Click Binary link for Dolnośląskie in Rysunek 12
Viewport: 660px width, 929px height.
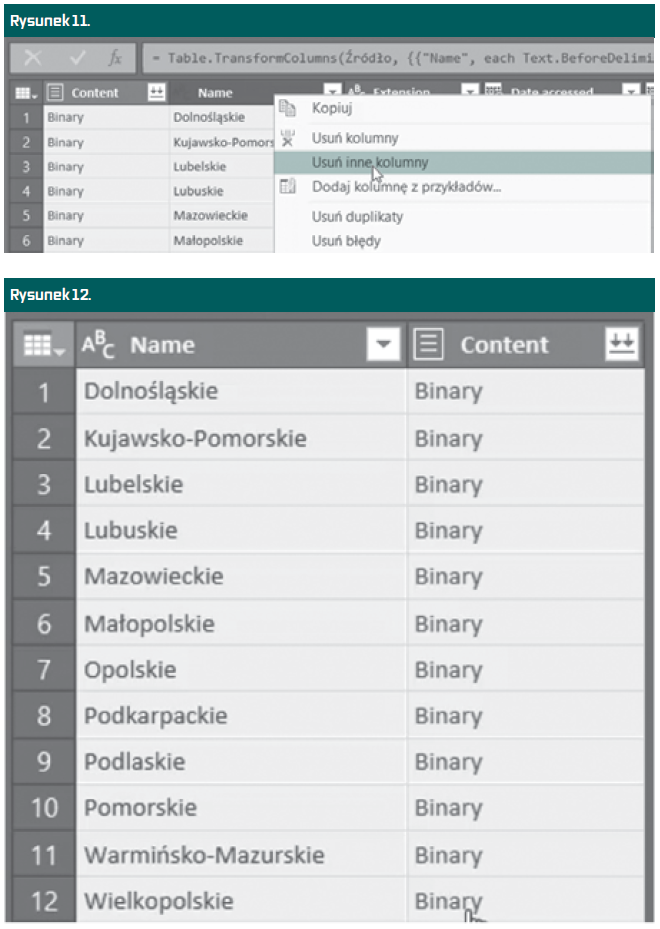coord(448,392)
